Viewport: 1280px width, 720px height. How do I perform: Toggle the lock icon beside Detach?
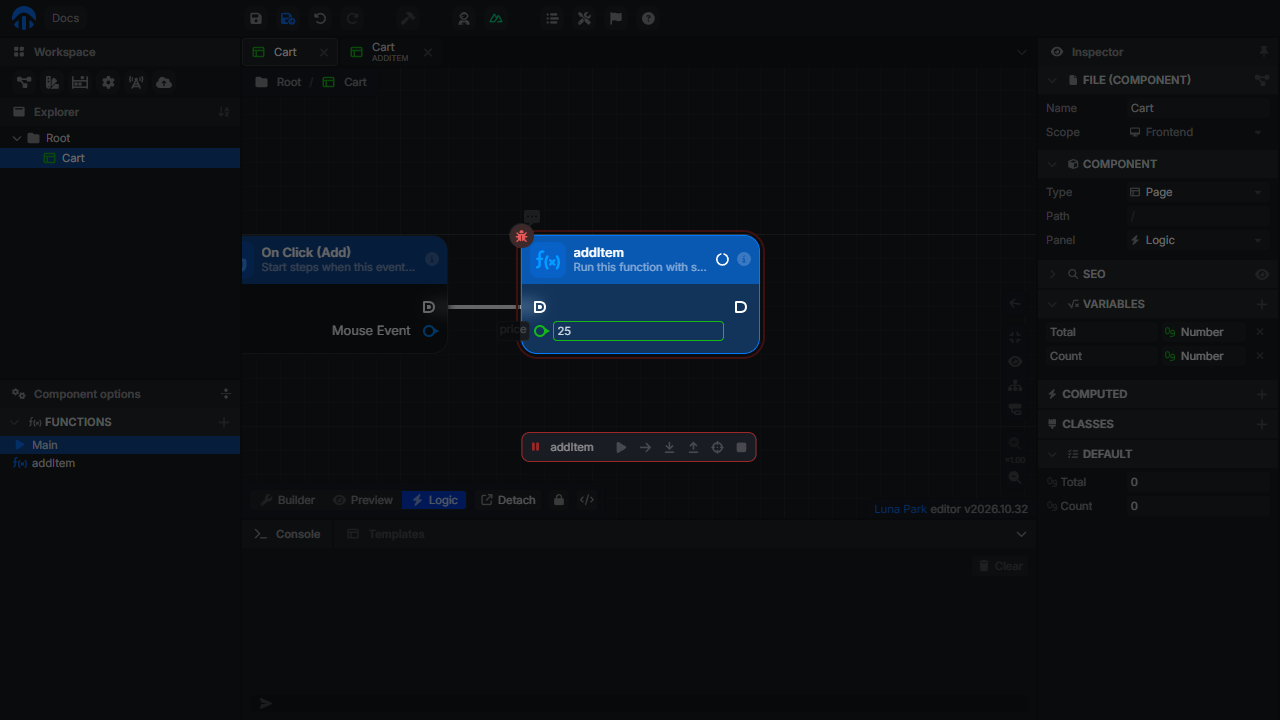[559, 500]
